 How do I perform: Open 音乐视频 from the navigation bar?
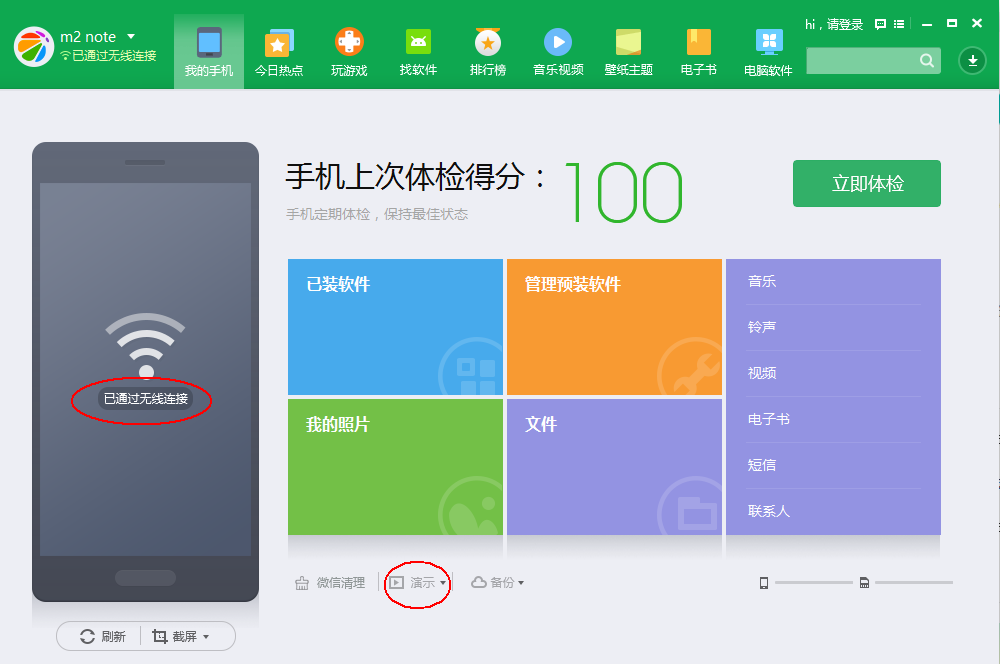(x=558, y=50)
